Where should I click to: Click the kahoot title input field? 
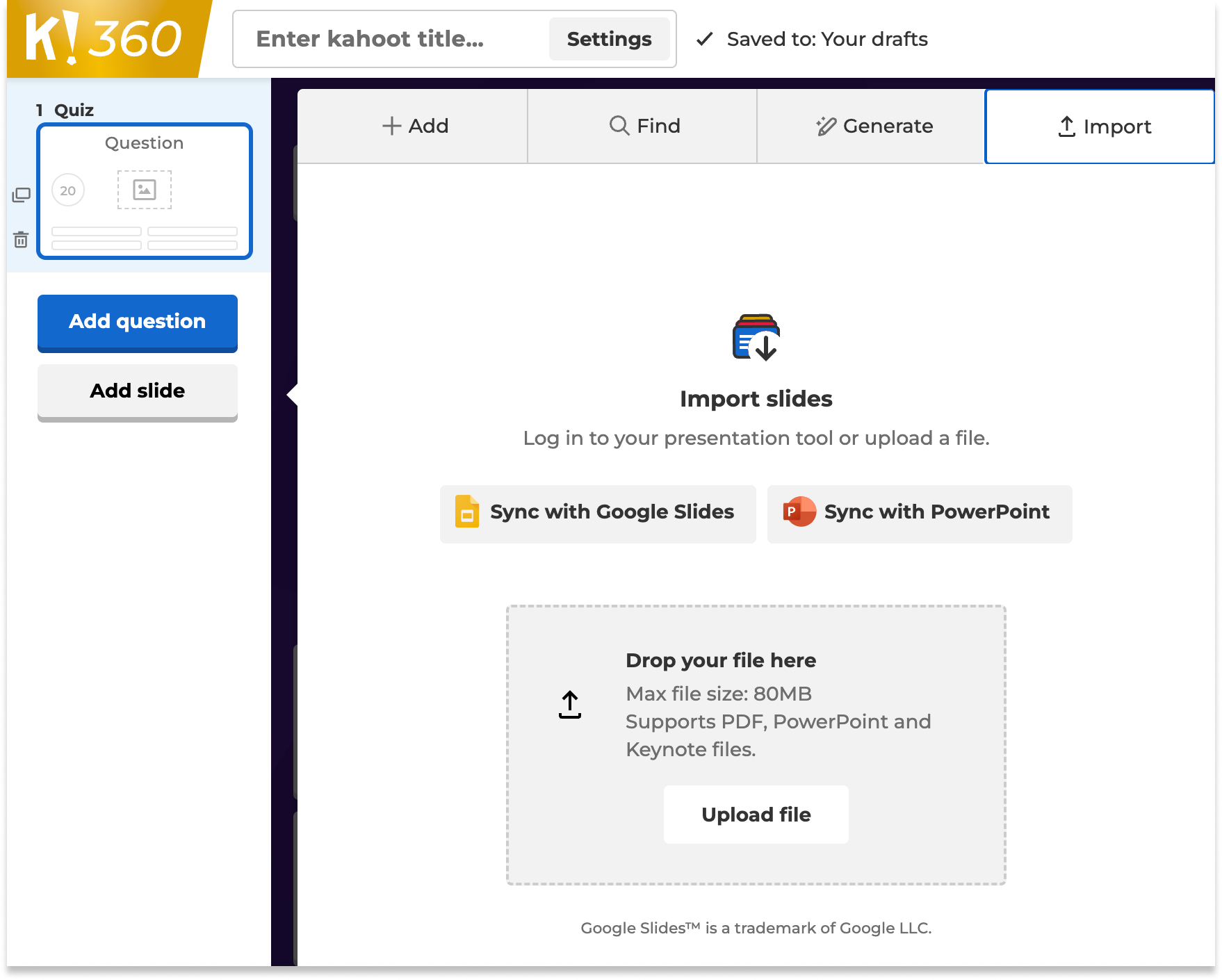click(x=389, y=39)
